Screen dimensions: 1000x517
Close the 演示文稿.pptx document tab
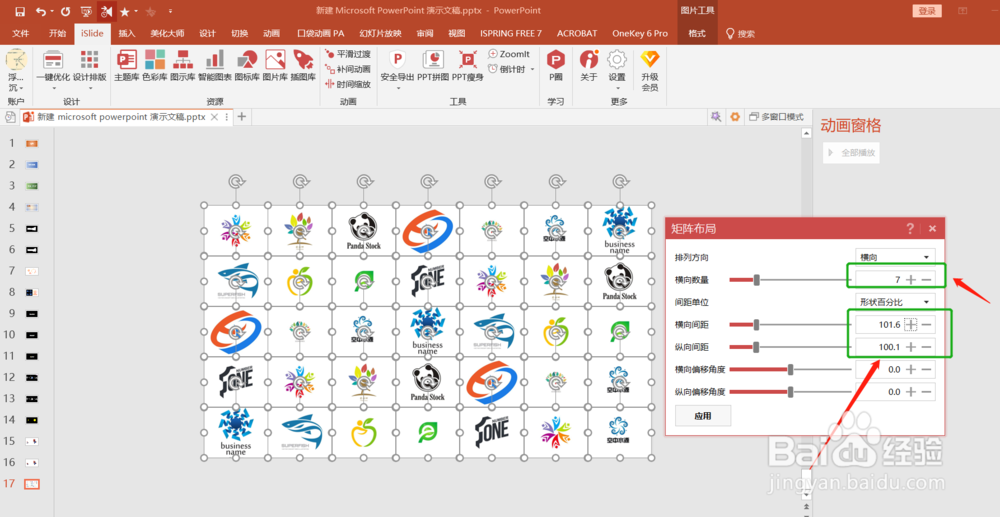tap(214, 117)
